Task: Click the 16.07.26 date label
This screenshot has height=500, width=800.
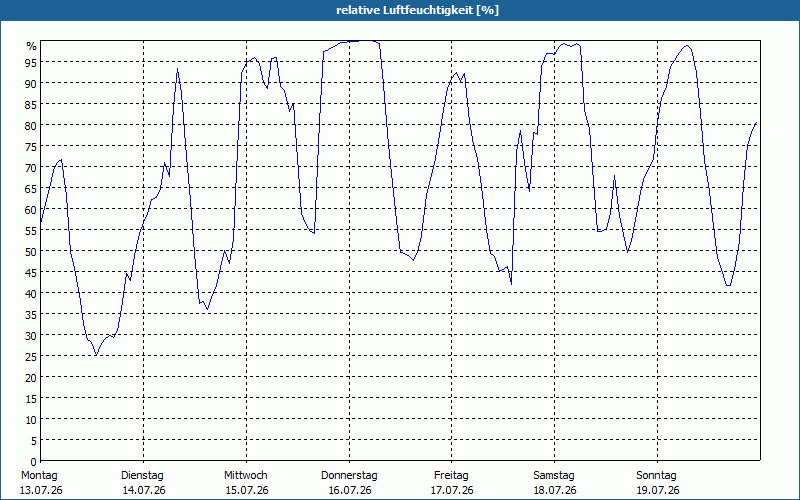Action: 349,490
